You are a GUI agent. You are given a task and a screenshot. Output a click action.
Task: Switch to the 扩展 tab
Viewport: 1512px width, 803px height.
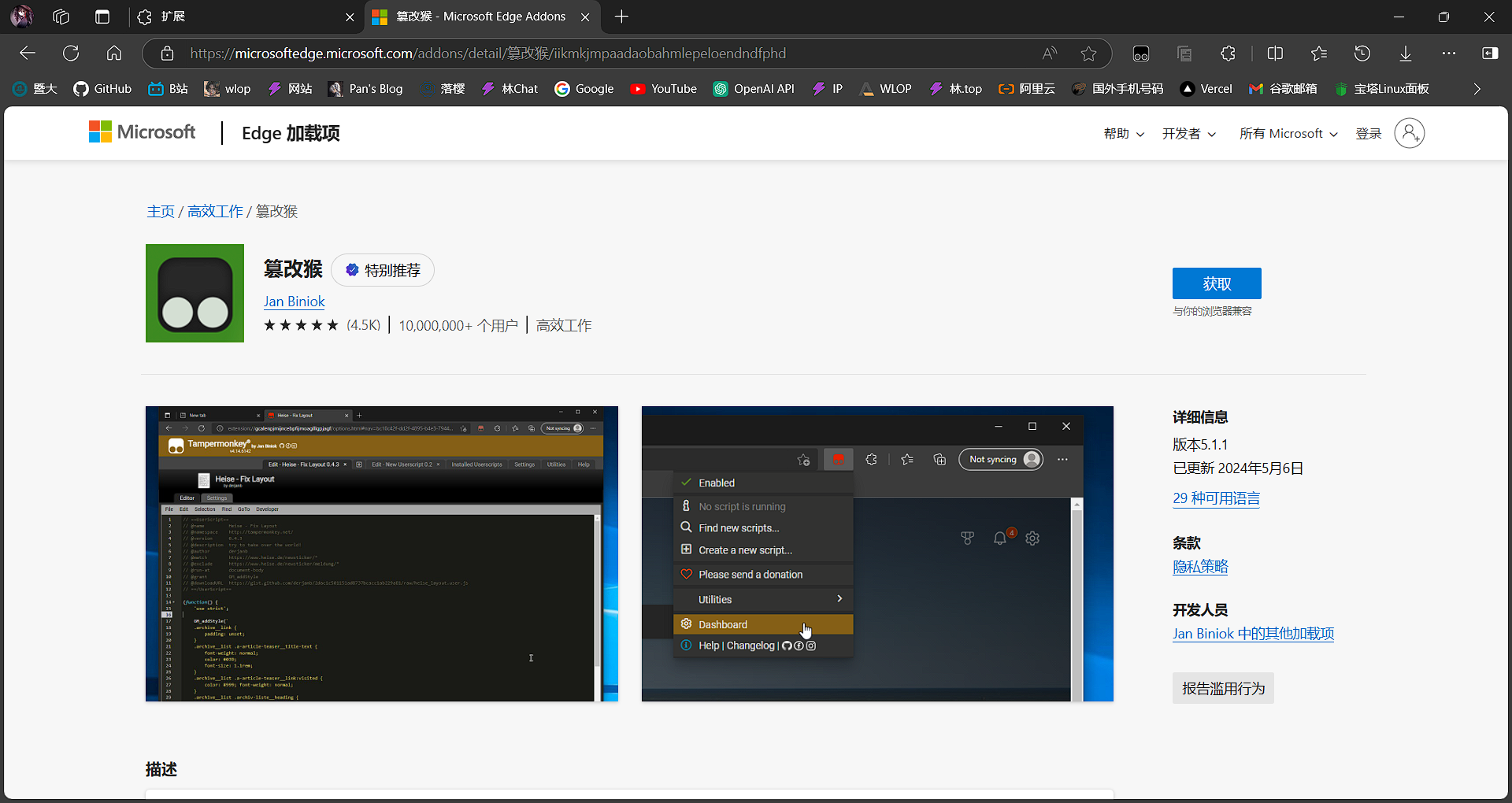tap(244, 17)
